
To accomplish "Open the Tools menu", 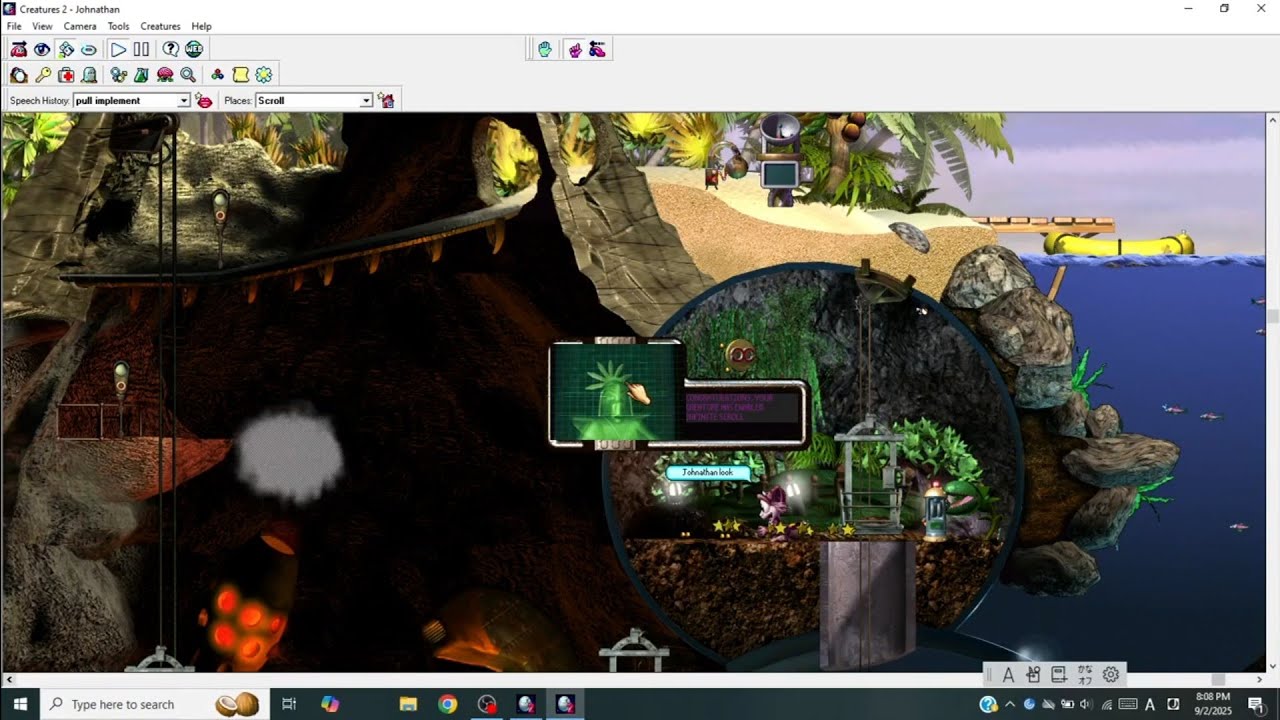I will (118, 26).
